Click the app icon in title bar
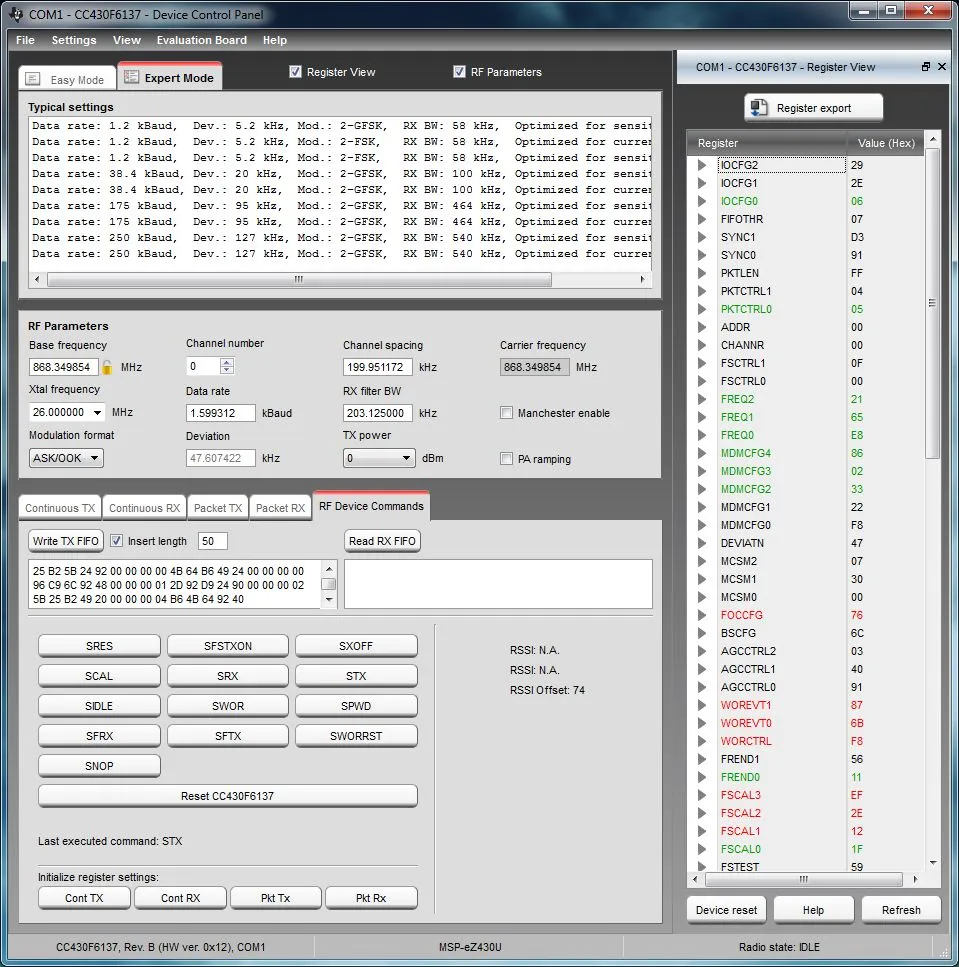 click(15, 14)
